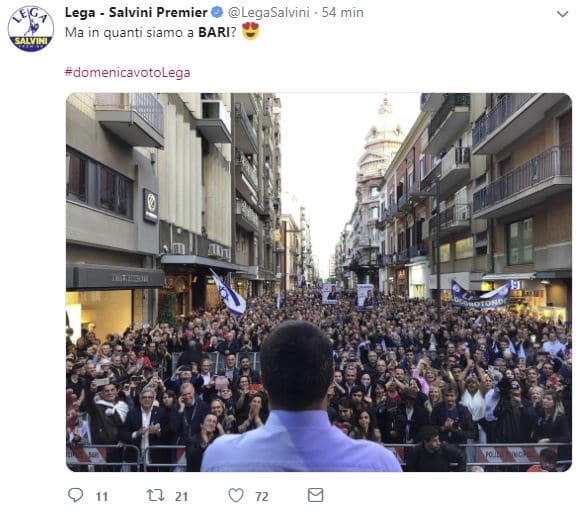This screenshot has height=513, width=580.
Task: Click the white and blue flag in crowd
Action: tap(228, 292)
